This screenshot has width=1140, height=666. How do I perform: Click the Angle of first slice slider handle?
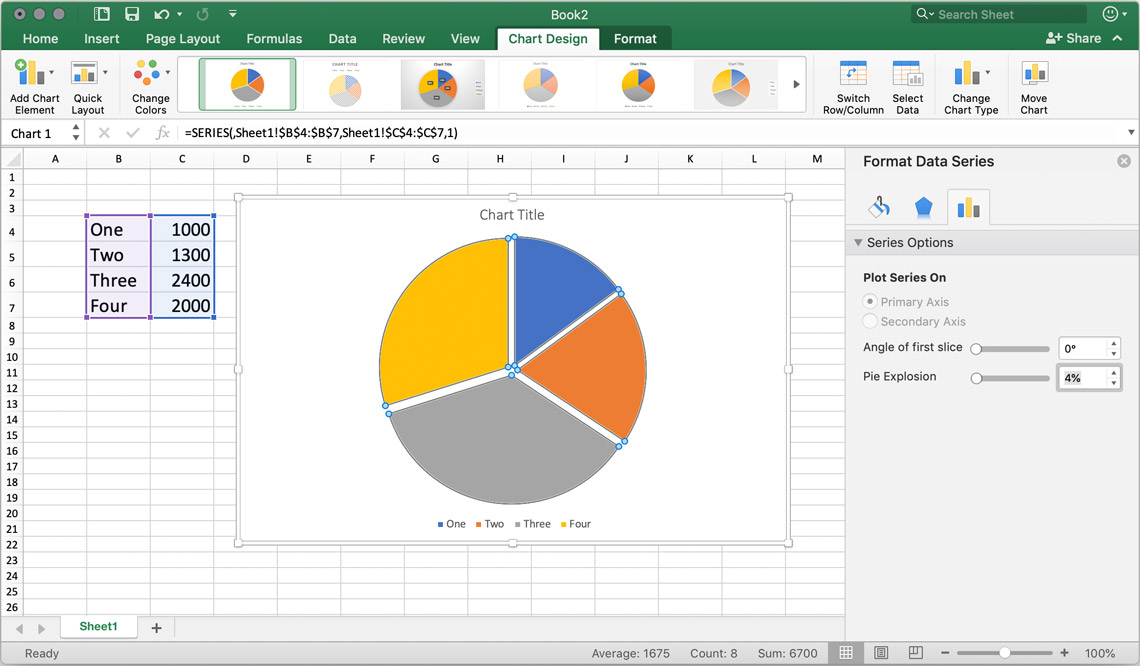[976, 349]
